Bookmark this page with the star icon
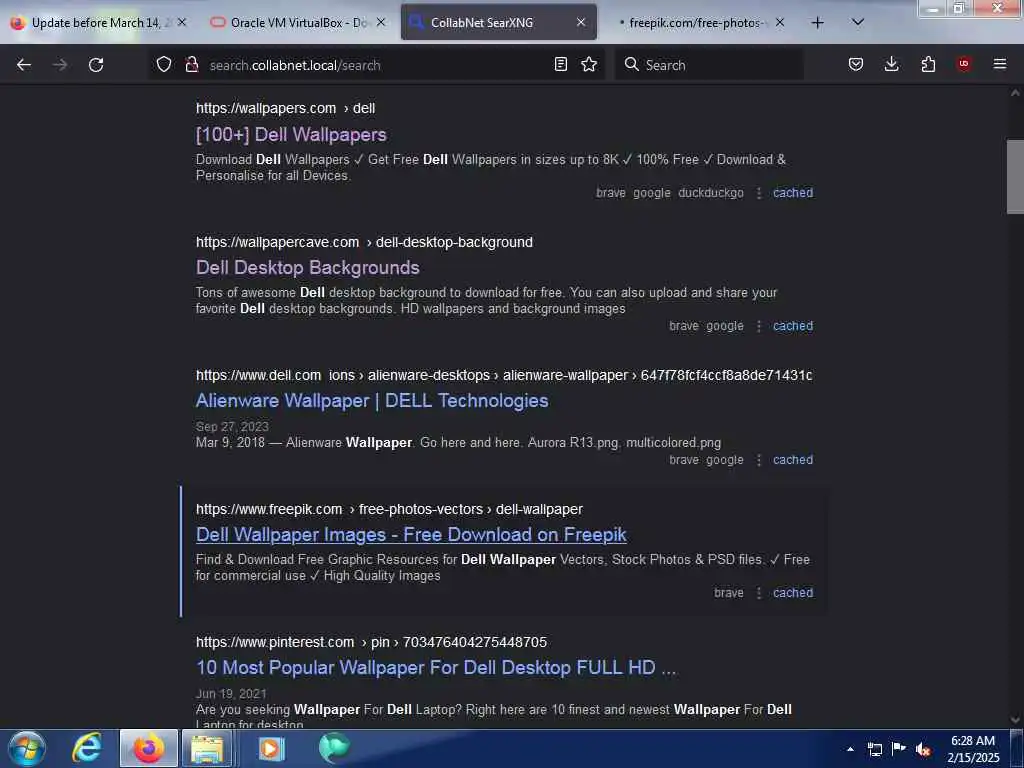 [589, 64]
